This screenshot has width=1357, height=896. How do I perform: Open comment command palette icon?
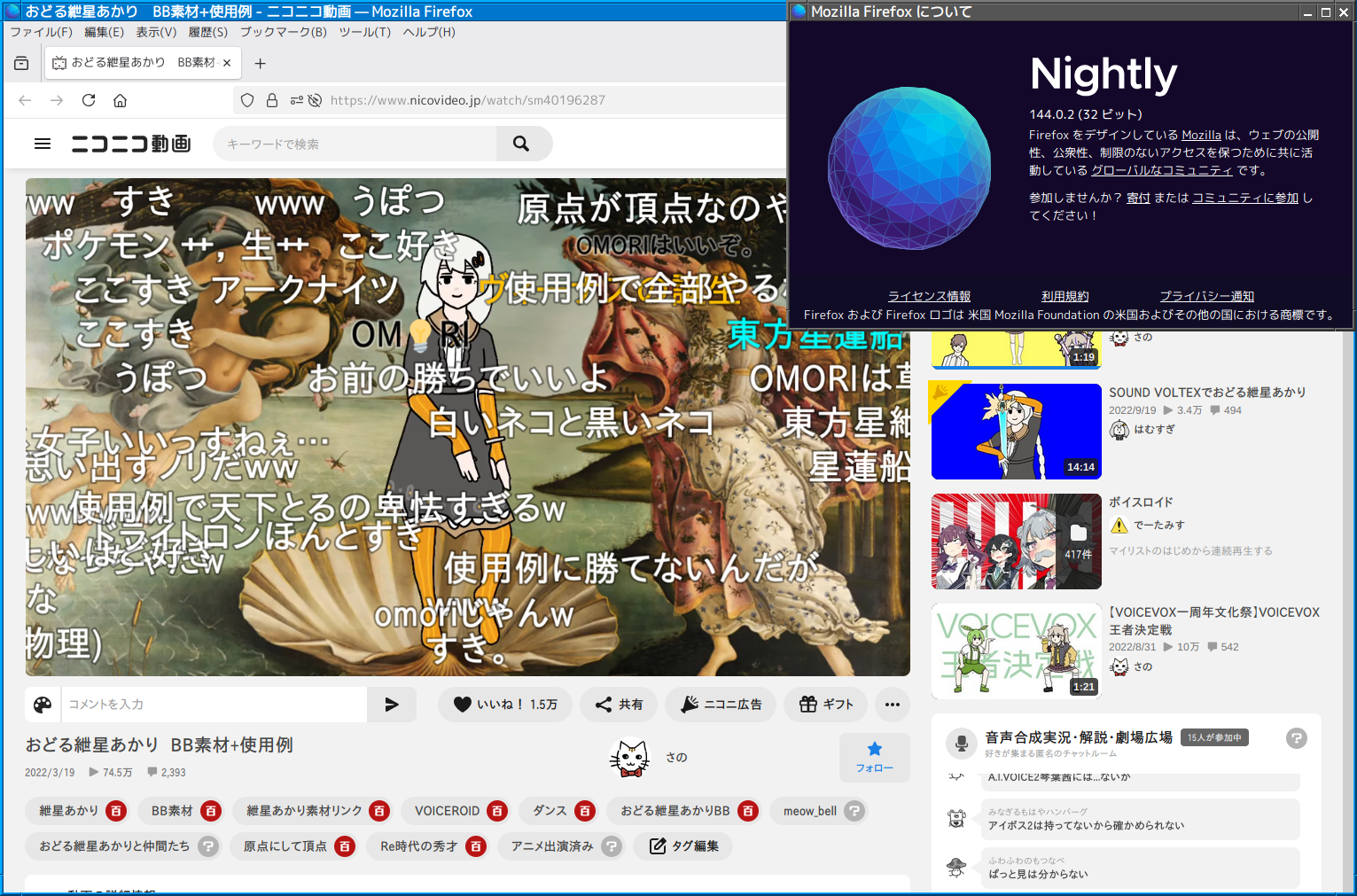coord(43,705)
